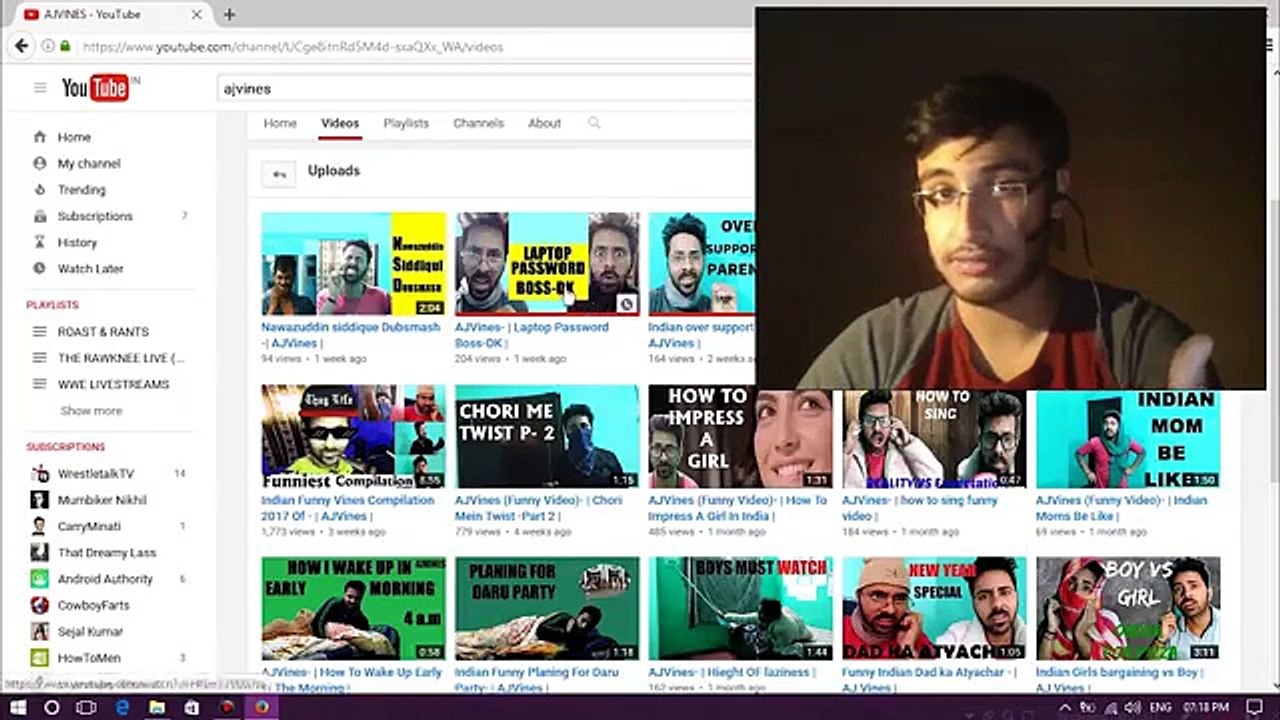Click the YouTube search field containing ajvines
Viewport: 1280px width, 720px height.
[x=485, y=88]
